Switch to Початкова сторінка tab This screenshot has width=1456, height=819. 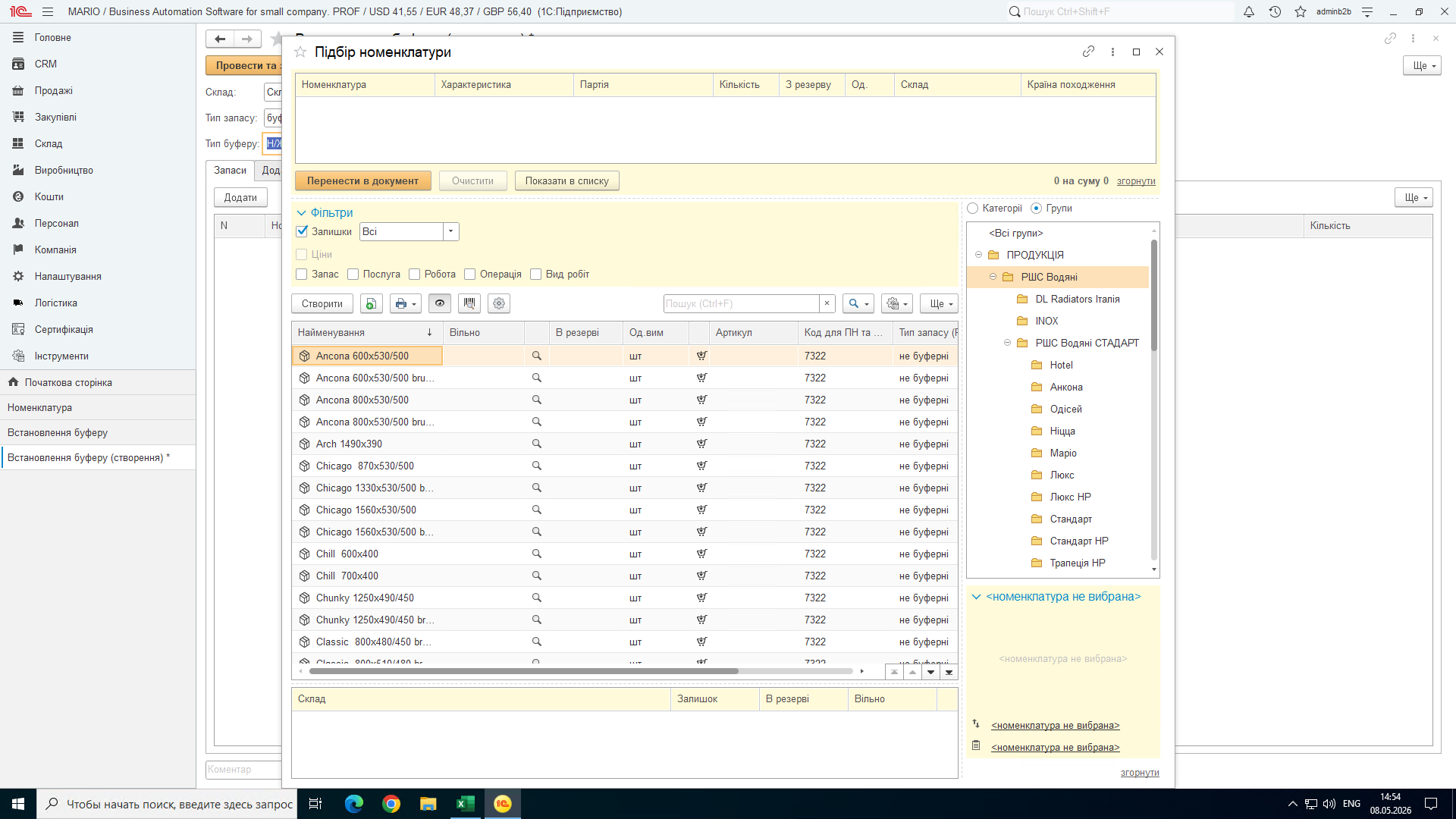[98, 382]
